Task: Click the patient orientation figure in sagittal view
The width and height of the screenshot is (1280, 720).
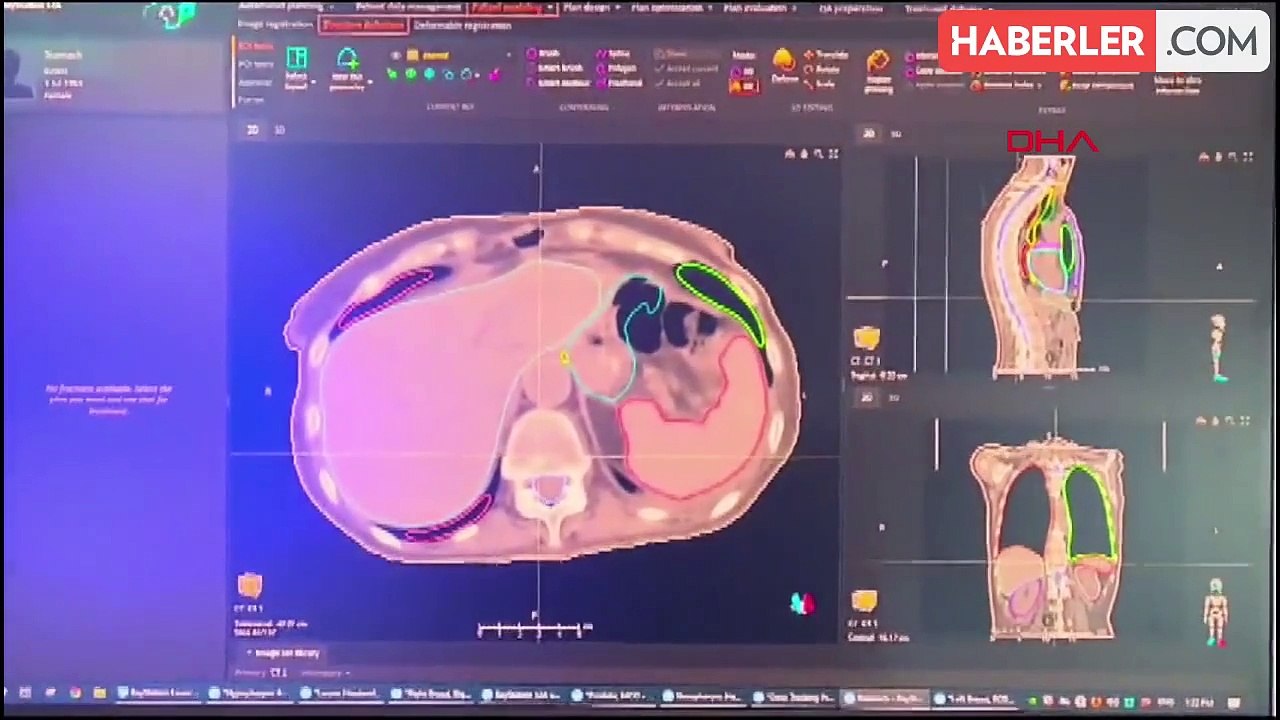Action: click(1218, 347)
